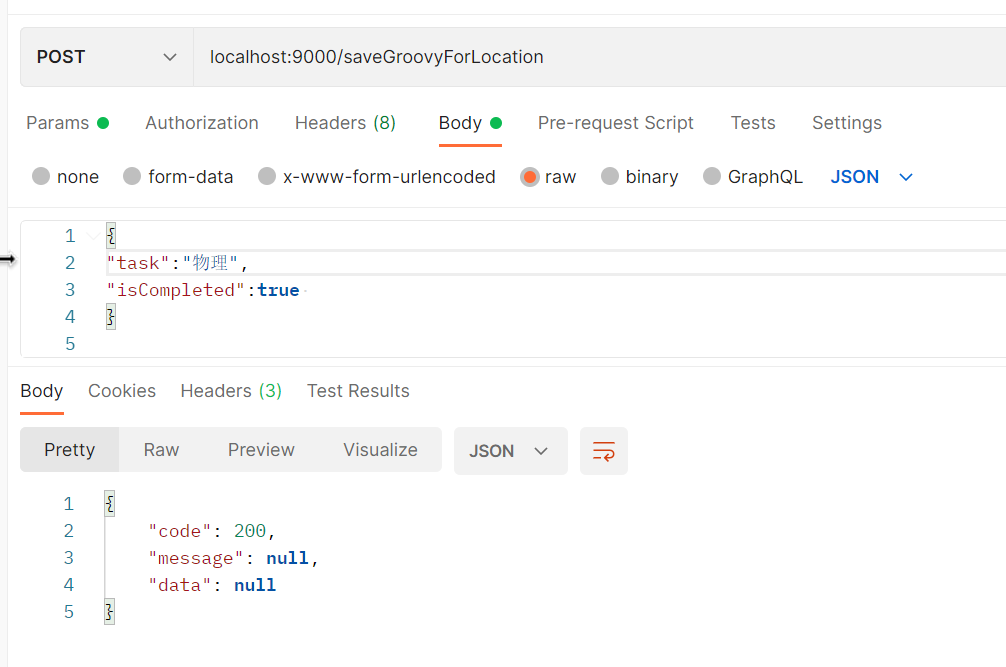Switch to the Test Results tab
Image resolution: width=1006 pixels, height=667 pixels.
pyautogui.click(x=358, y=391)
